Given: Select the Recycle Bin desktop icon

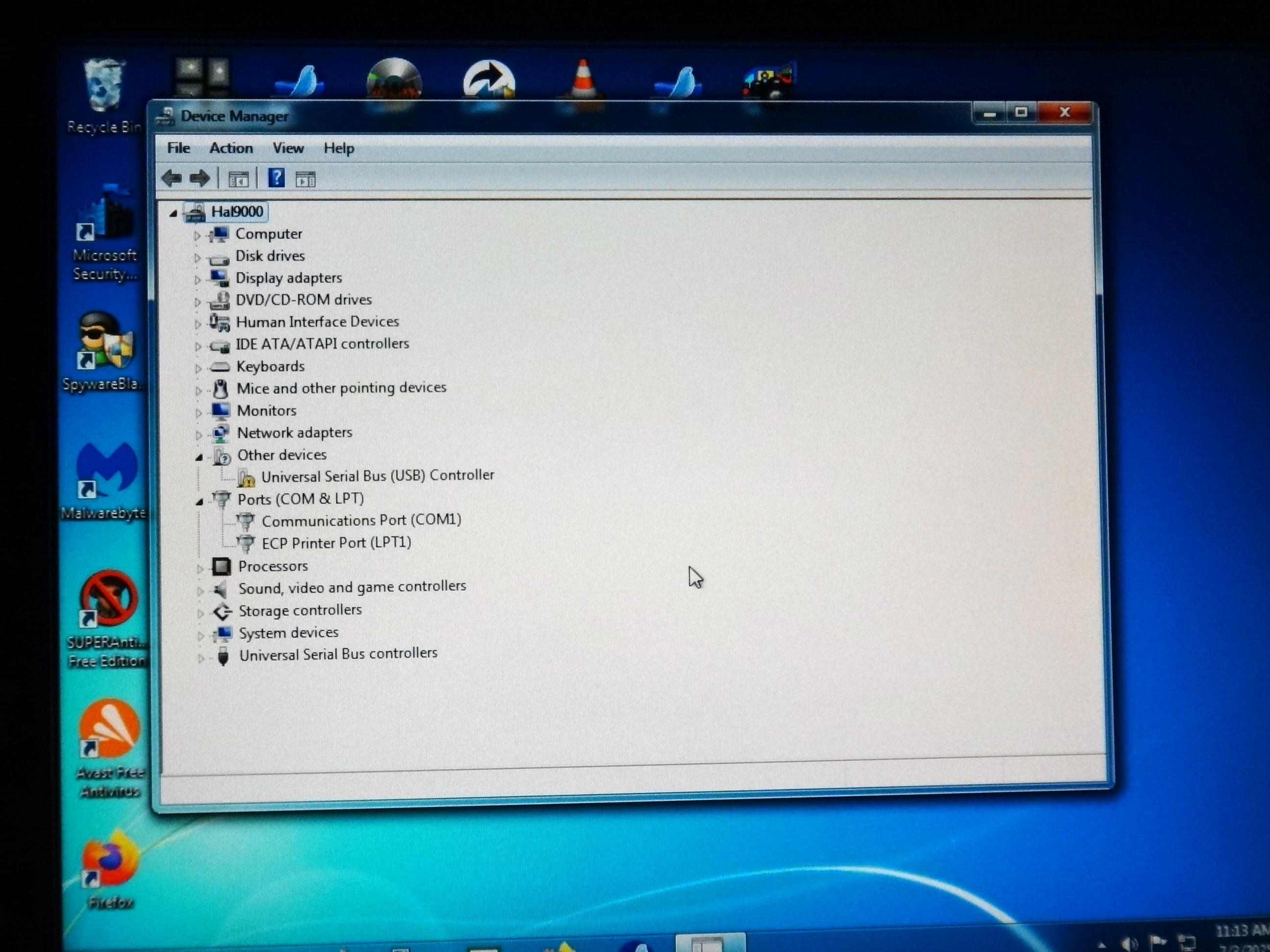Looking at the screenshot, I should [104, 95].
